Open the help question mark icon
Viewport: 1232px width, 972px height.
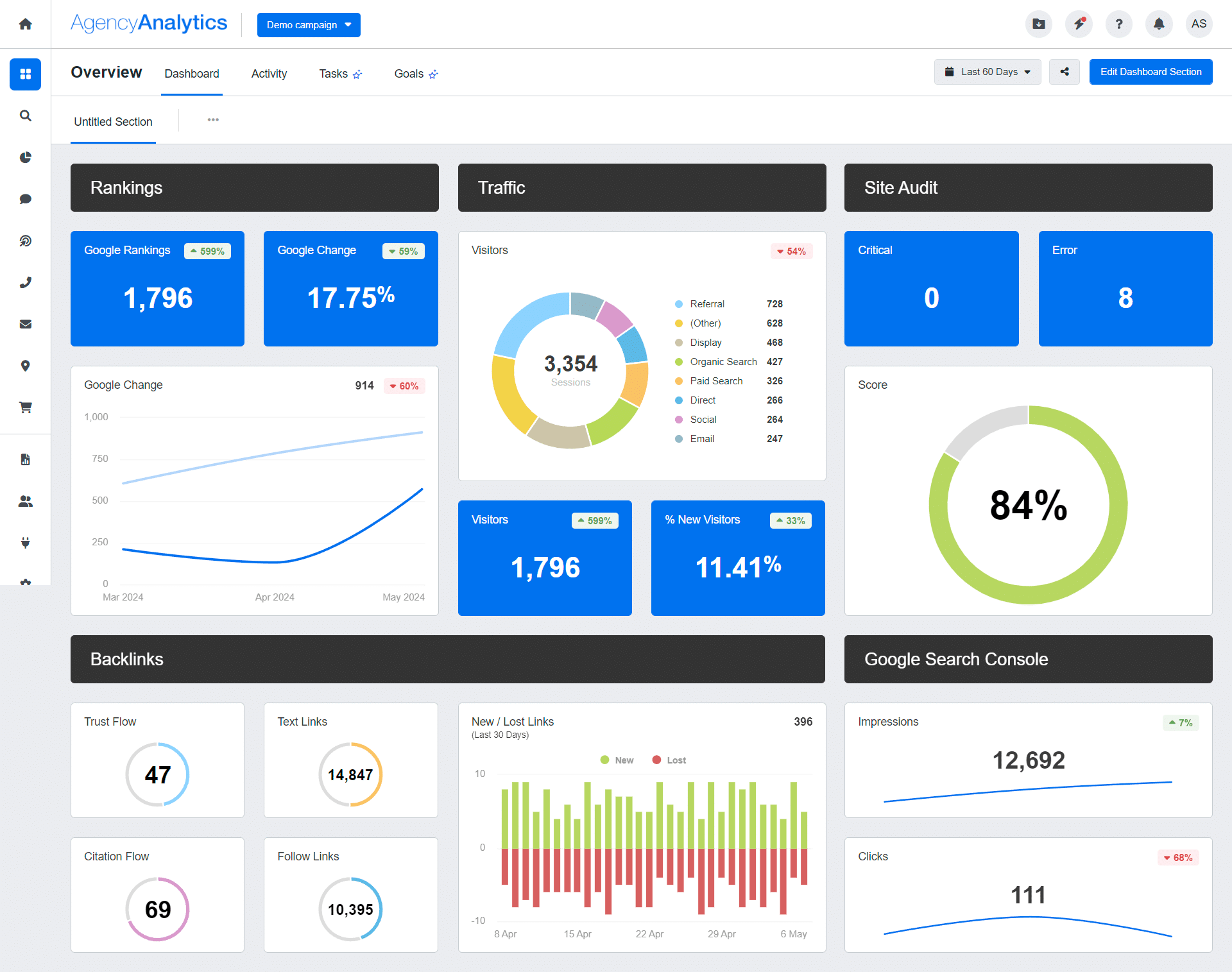click(x=1118, y=24)
